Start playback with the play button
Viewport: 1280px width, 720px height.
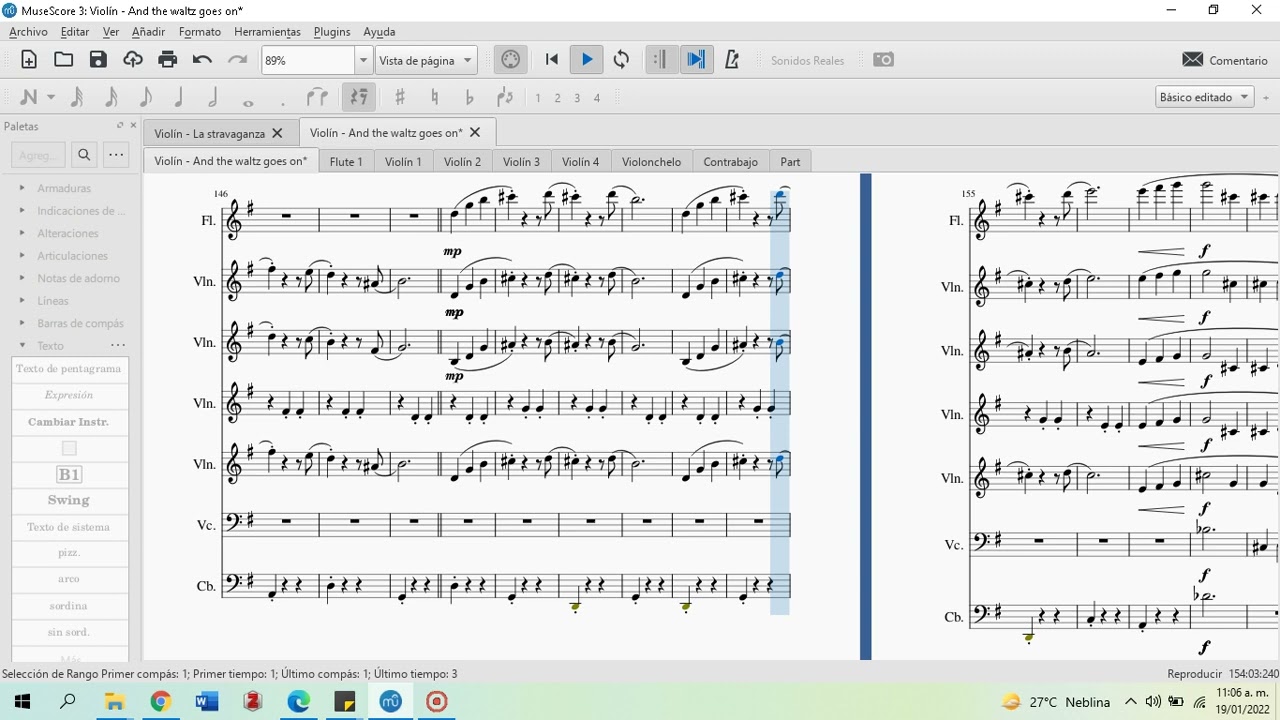(587, 60)
